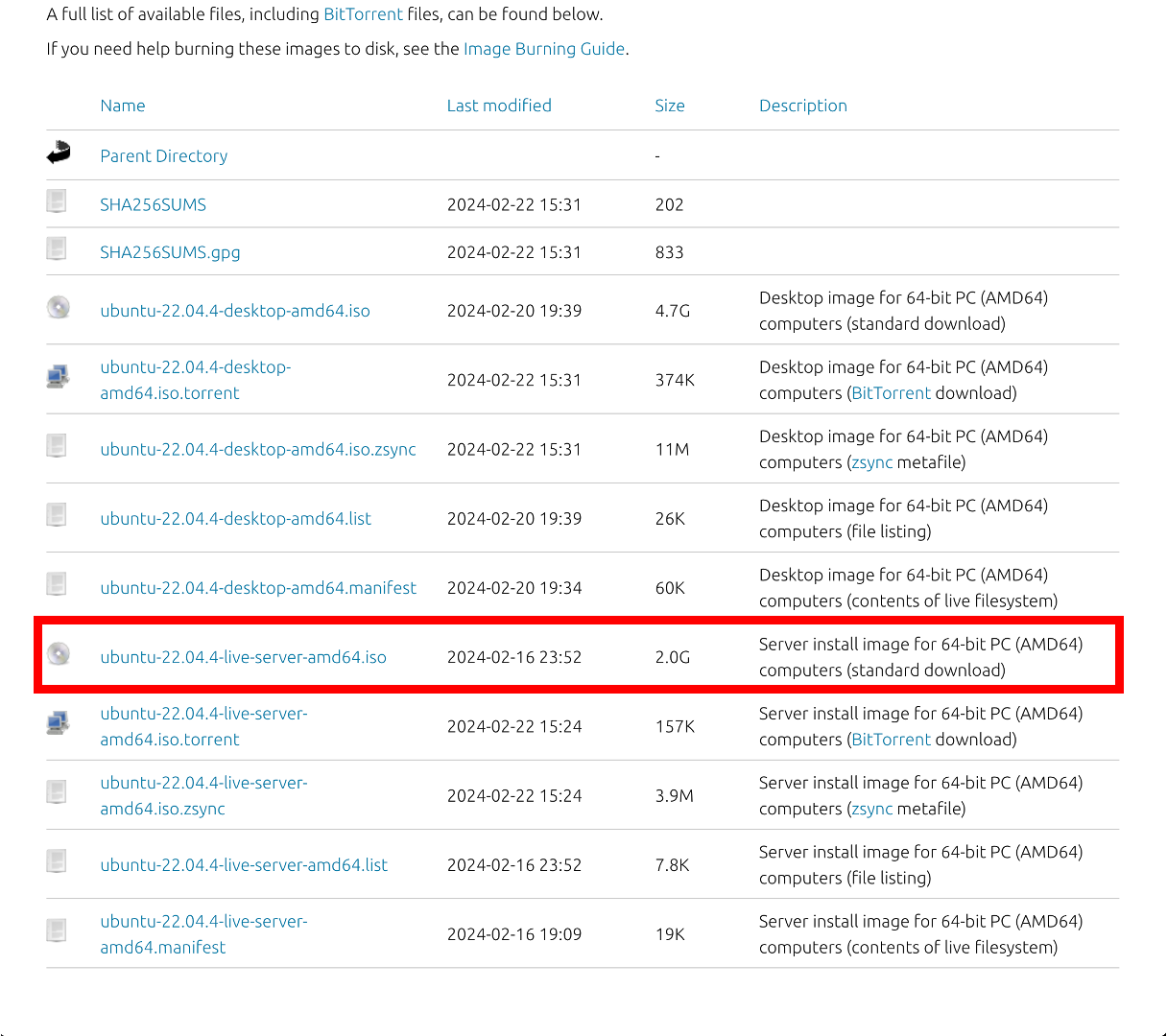Click the 26K size value
This screenshot has width=1167, height=1036.
click(670, 518)
